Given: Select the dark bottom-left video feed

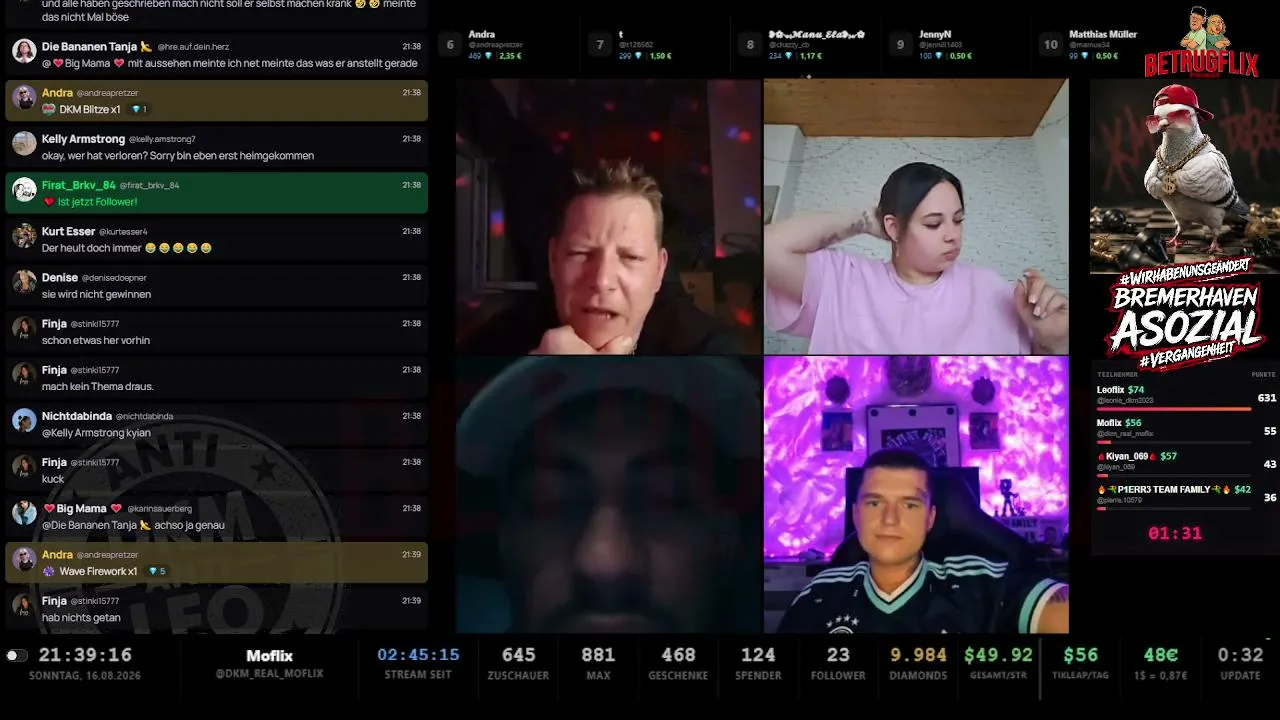Looking at the screenshot, I should point(608,495).
